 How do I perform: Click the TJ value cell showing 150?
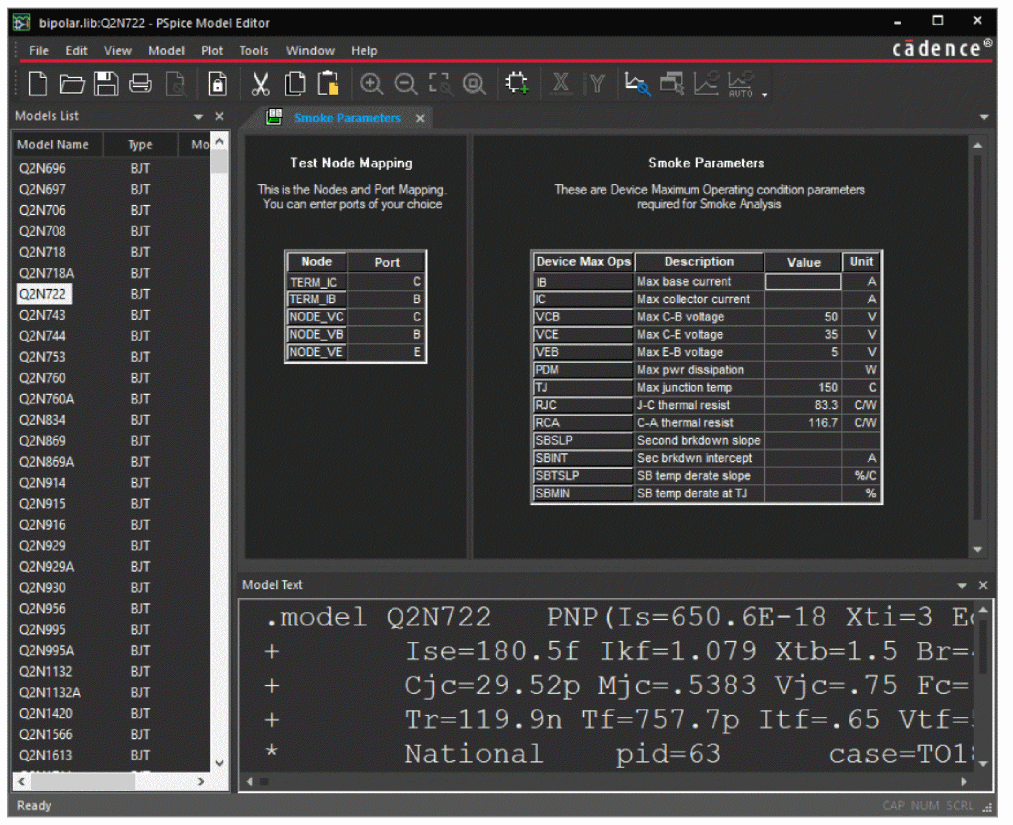click(802, 387)
